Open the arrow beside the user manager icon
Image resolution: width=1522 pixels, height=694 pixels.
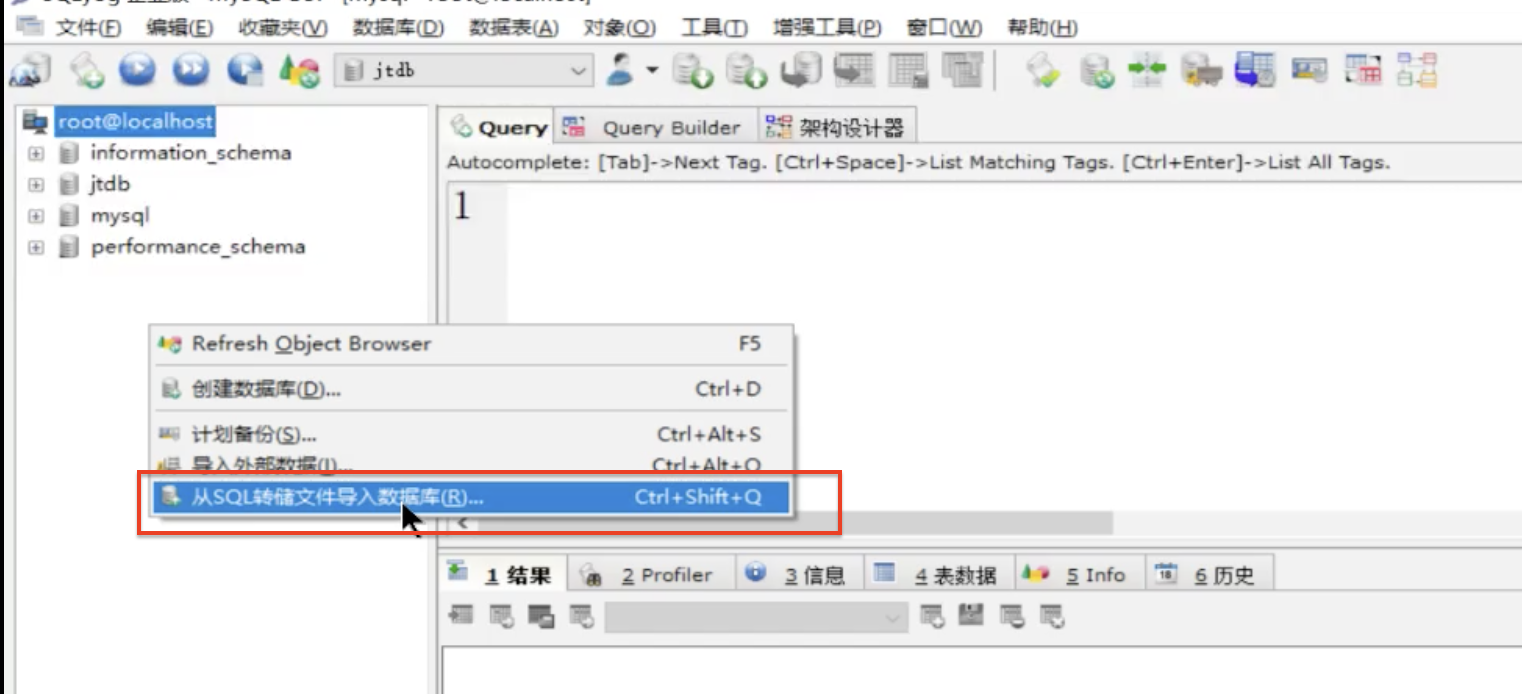pyautogui.click(x=652, y=70)
